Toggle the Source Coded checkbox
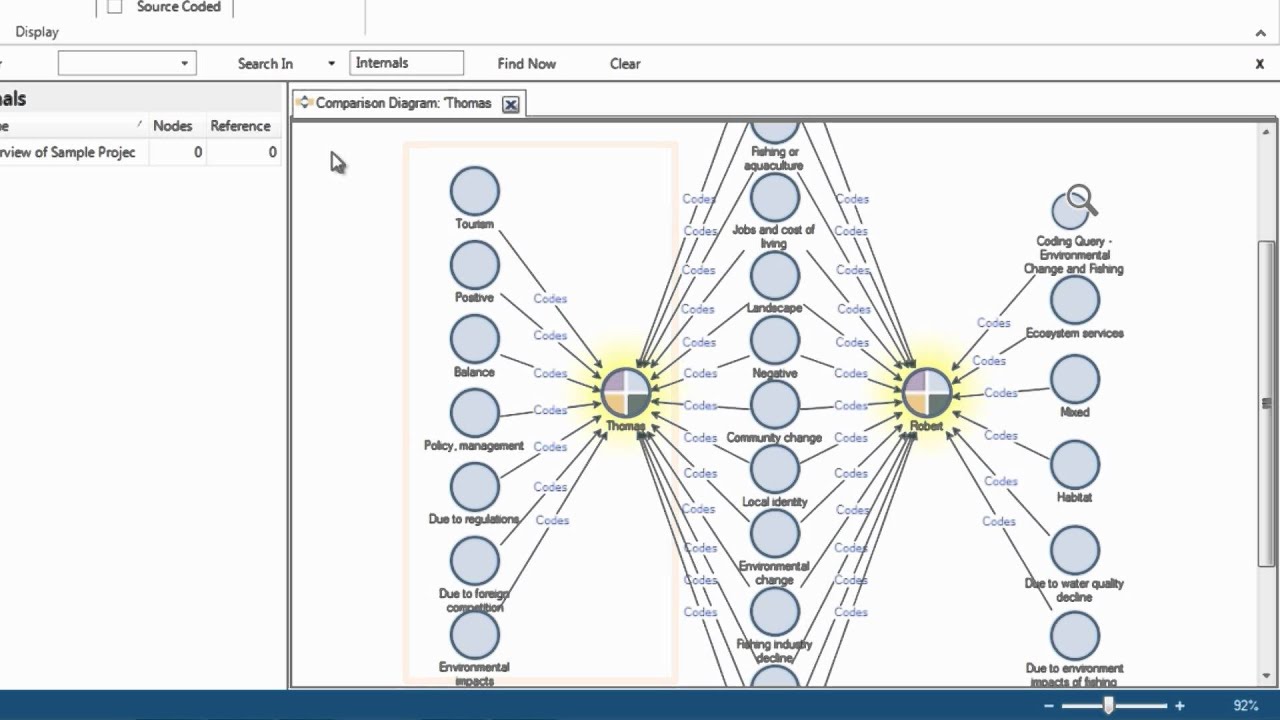Viewport: 1280px width, 720px height. [x=115, y=7]
